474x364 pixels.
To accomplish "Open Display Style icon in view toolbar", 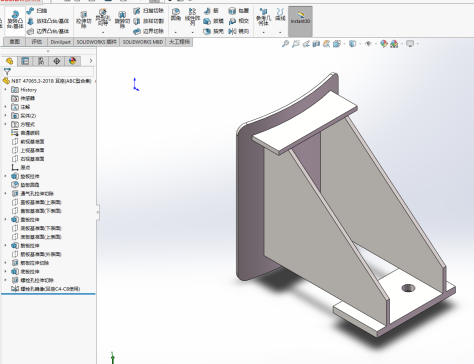I will pyautogui.click(x=352, y=44).
